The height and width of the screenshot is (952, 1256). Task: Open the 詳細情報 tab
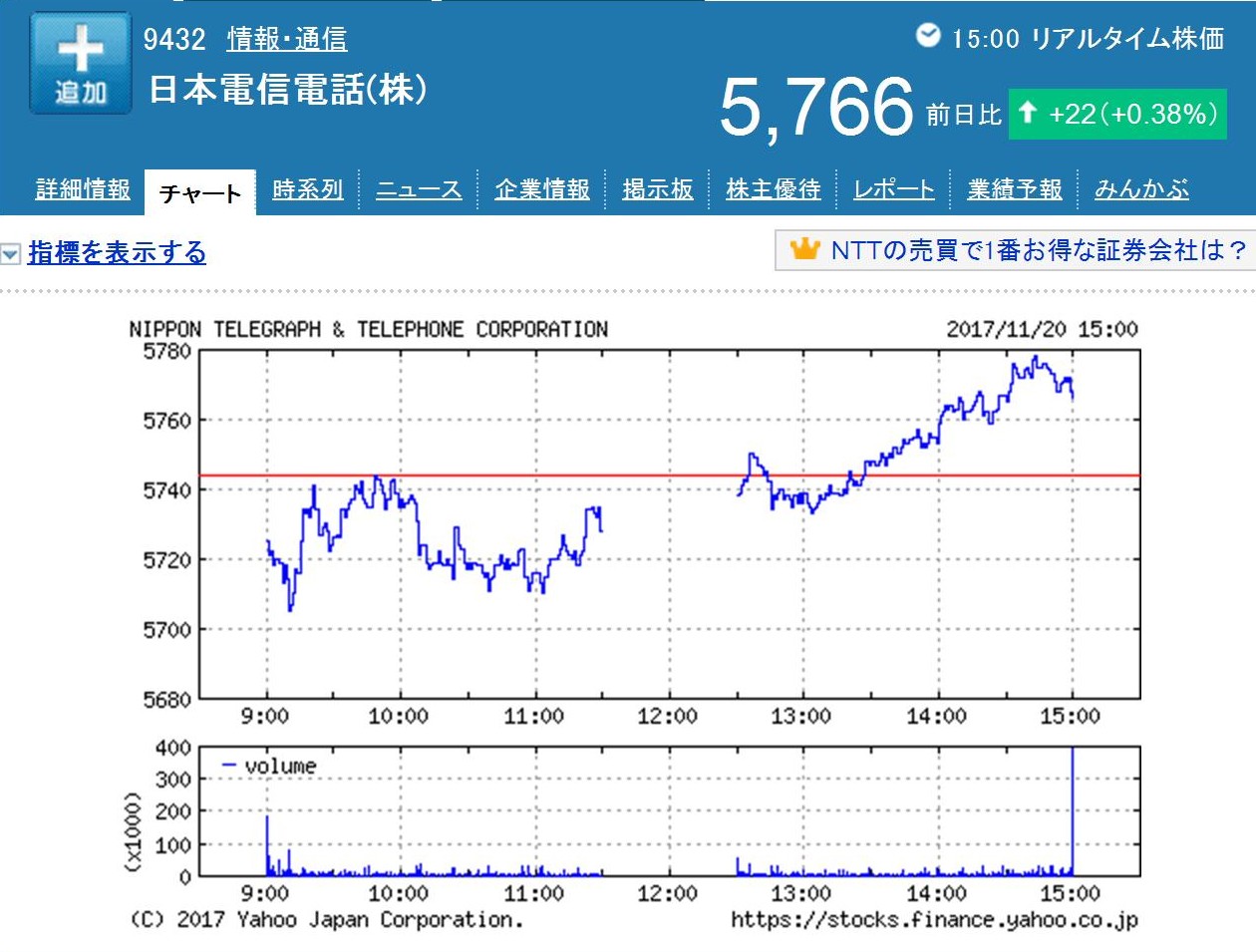click(83, 189)
